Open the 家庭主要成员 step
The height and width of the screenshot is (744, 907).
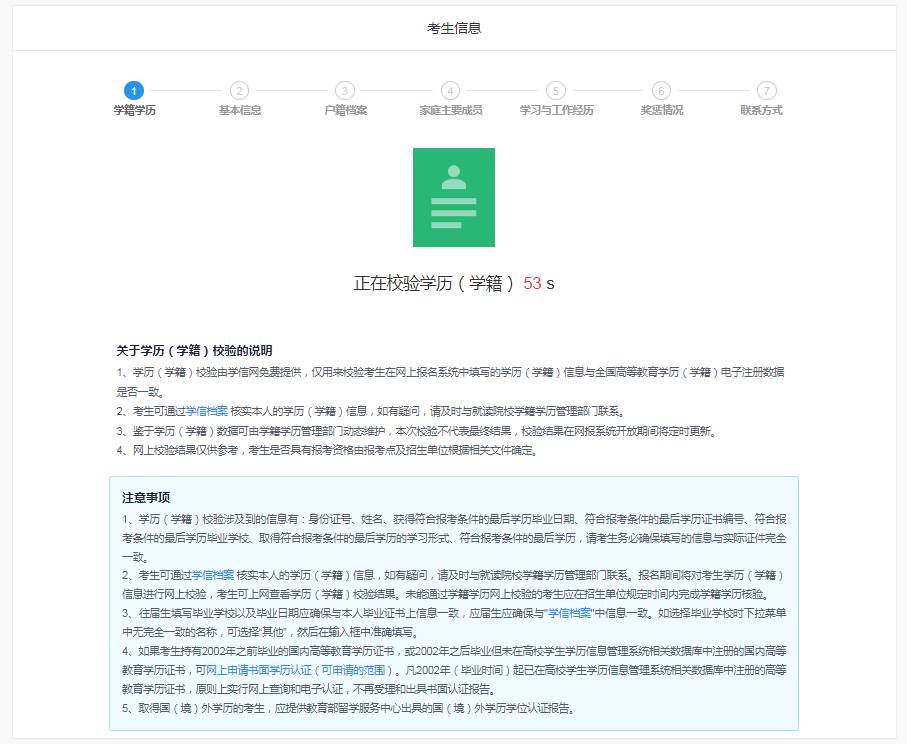(450, 110)
